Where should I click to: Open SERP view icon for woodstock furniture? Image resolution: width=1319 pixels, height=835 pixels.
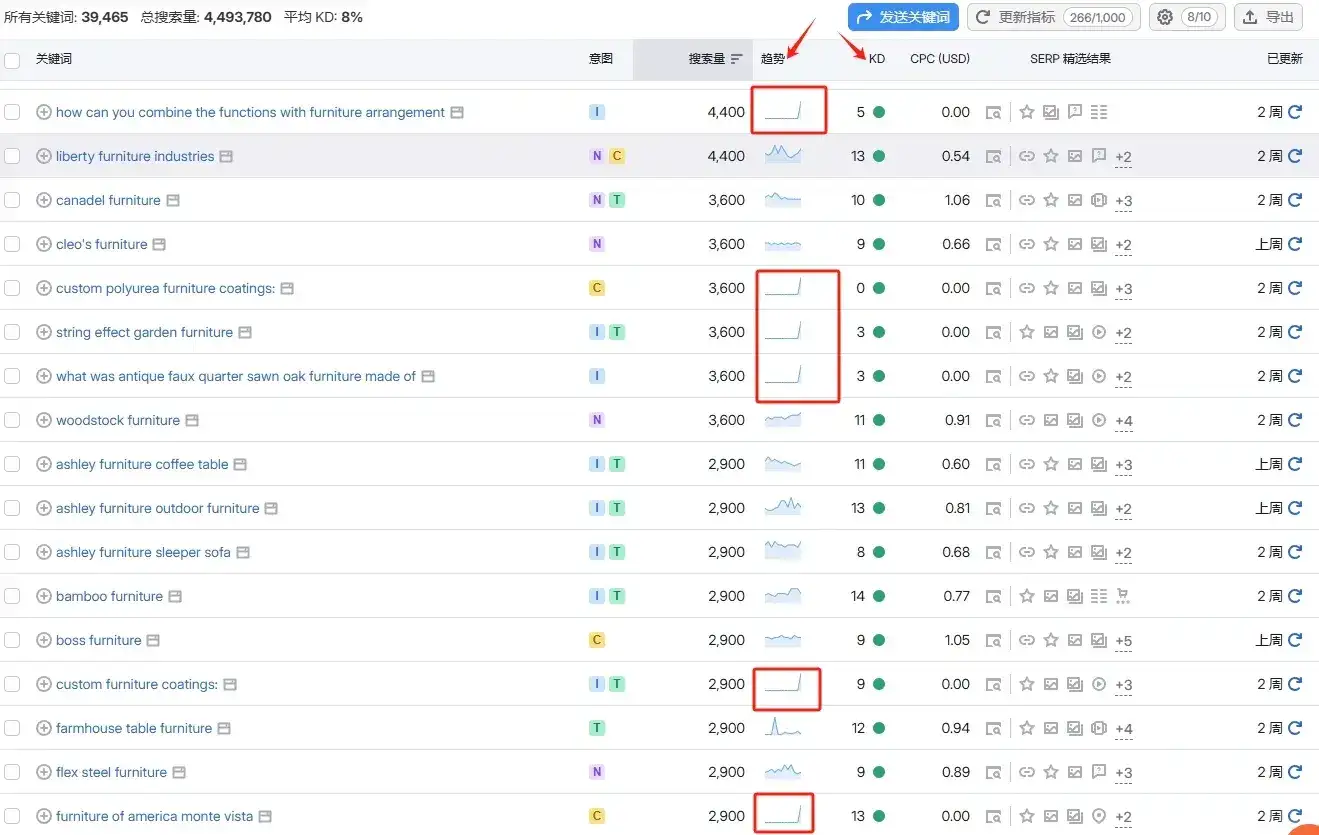pyautogui.click(x=993, y=421)
